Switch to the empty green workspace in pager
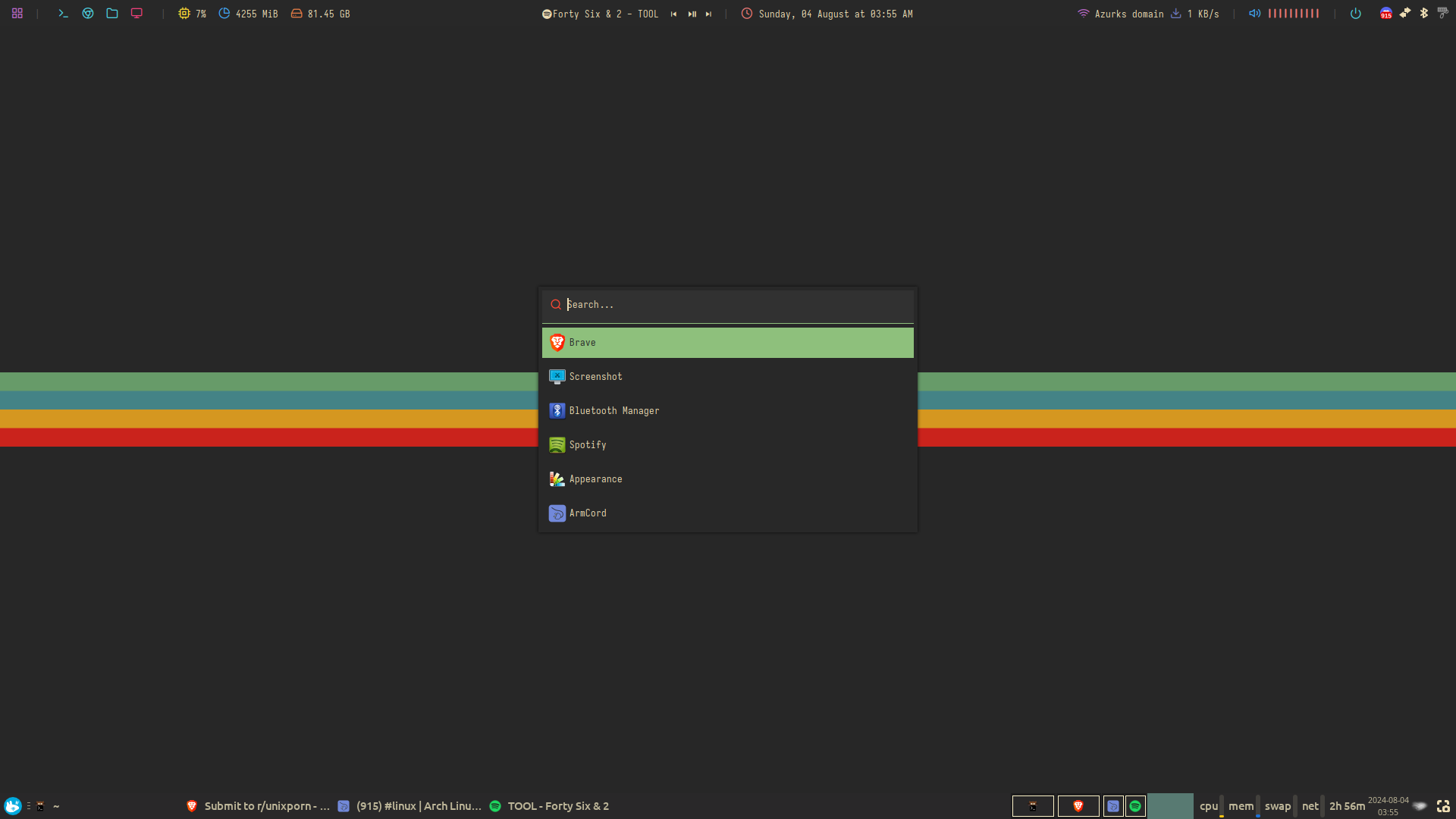Viewport: 1456px width, 819px height. coord(1170,806)
